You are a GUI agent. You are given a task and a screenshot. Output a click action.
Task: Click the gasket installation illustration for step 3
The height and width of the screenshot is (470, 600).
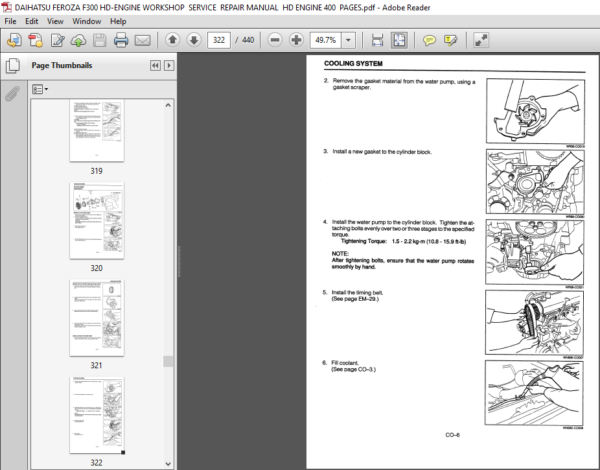535,181
